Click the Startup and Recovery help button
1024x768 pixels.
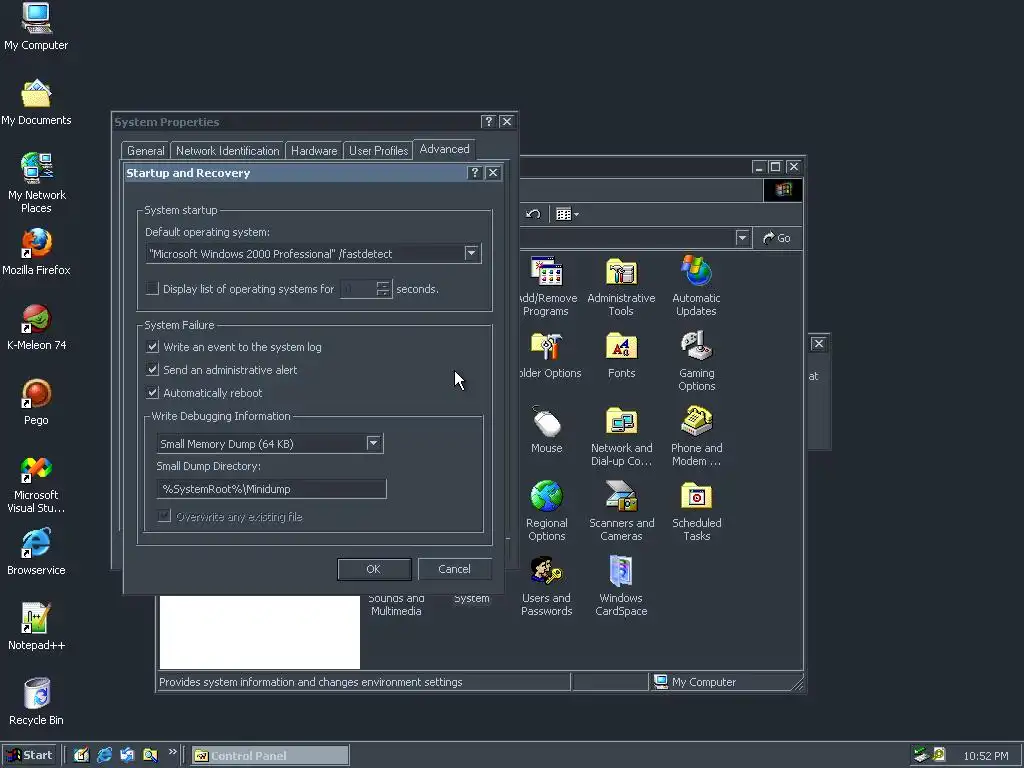475,172
